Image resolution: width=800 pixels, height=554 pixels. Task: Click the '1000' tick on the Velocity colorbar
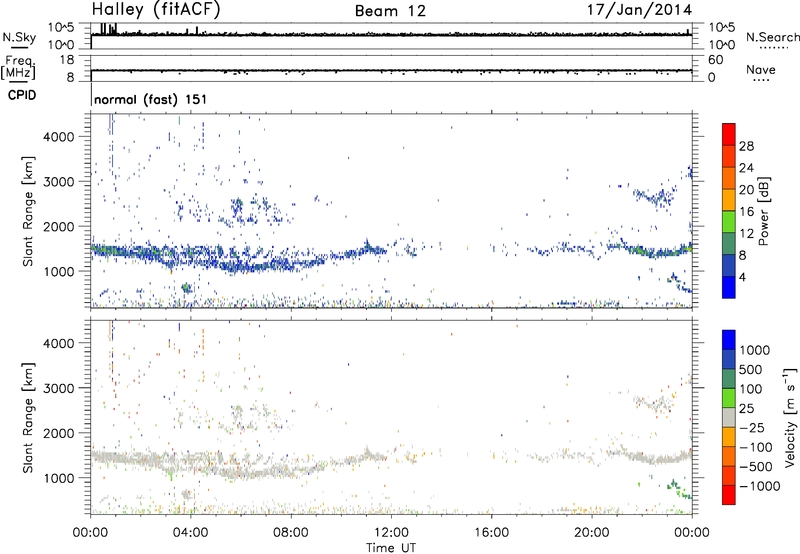pos(755,350)
